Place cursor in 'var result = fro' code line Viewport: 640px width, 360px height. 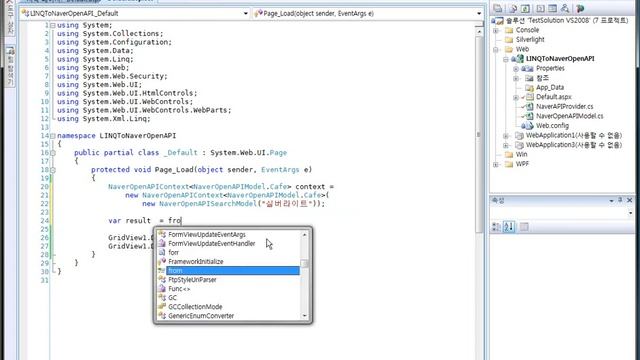145,221
